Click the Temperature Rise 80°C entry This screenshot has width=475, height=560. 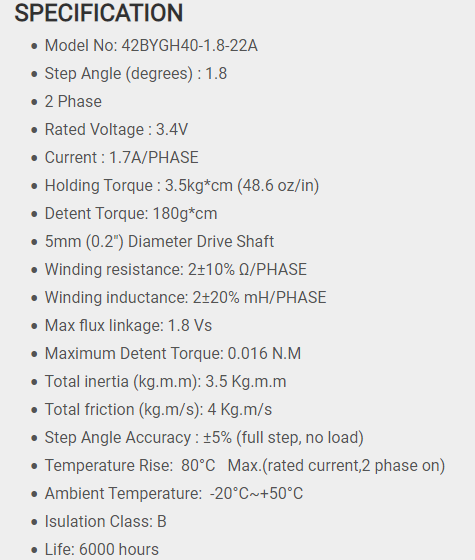[245, 466]
